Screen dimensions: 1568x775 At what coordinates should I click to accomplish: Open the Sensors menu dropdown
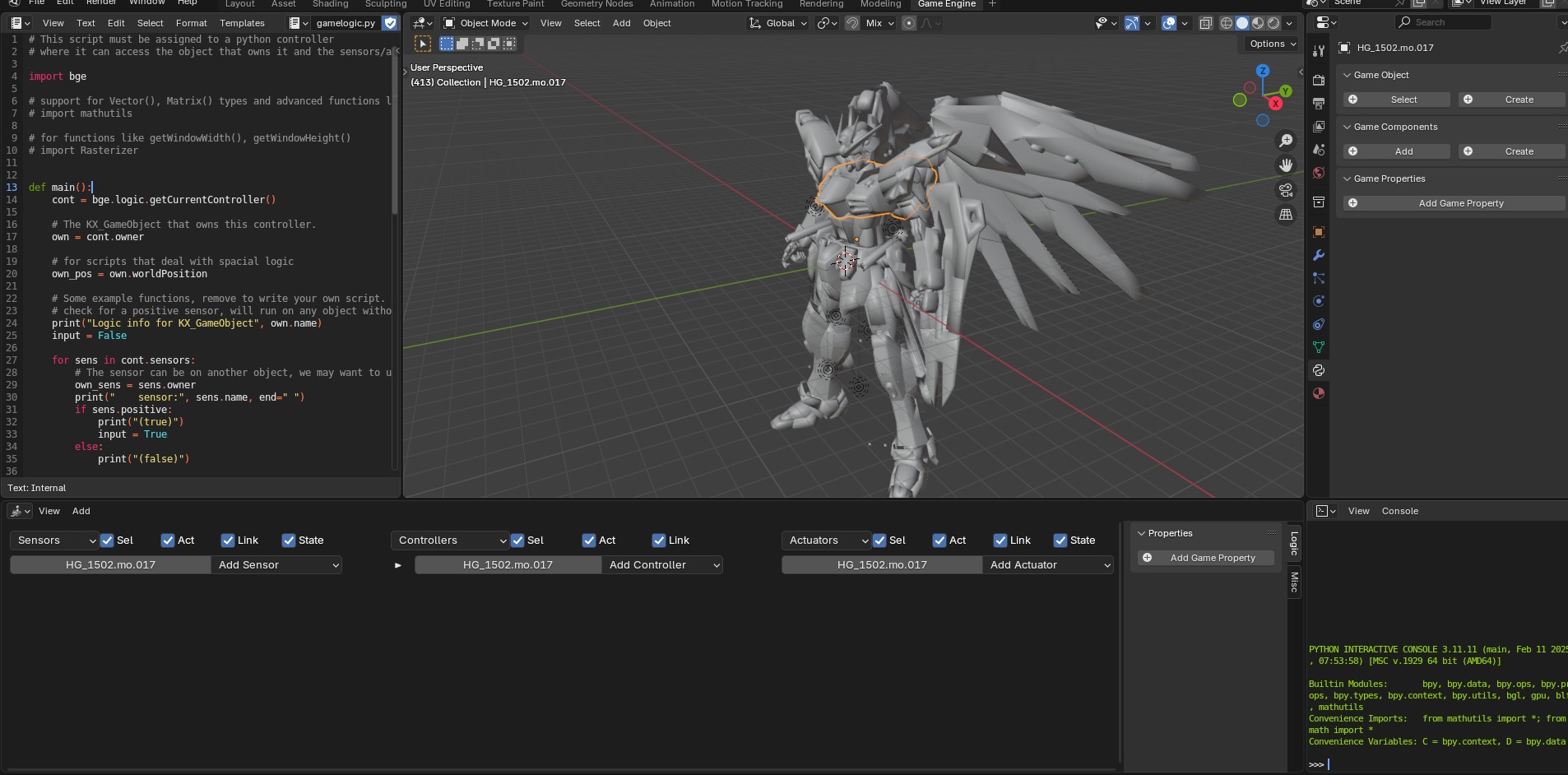54,541
